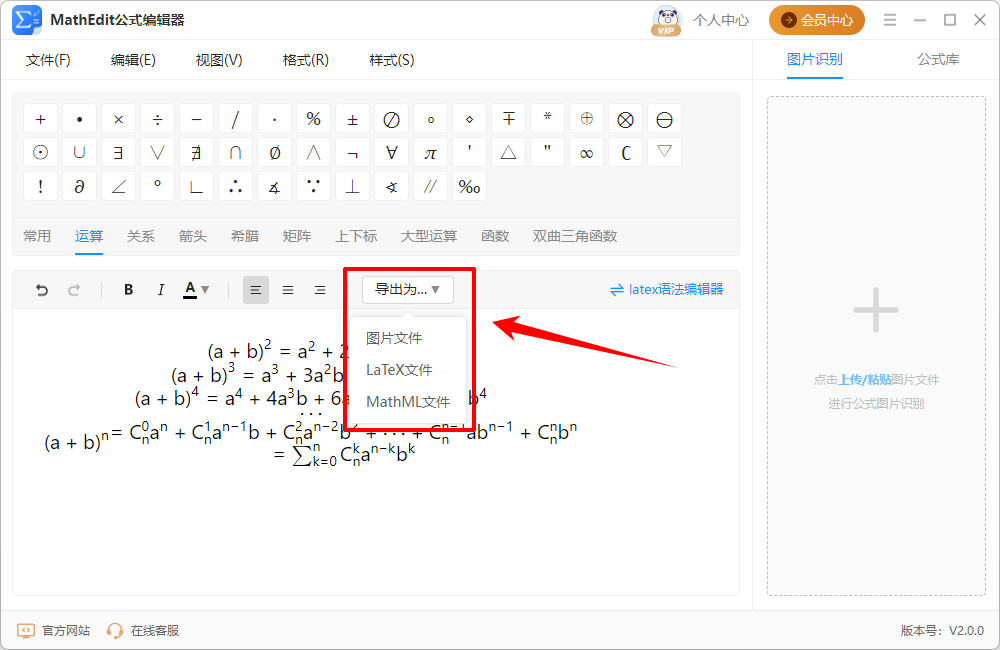Insert the therefore ∴ symbol
Image resolution: width=1000 pixels, height=650 pixels.
pos(235,187)
